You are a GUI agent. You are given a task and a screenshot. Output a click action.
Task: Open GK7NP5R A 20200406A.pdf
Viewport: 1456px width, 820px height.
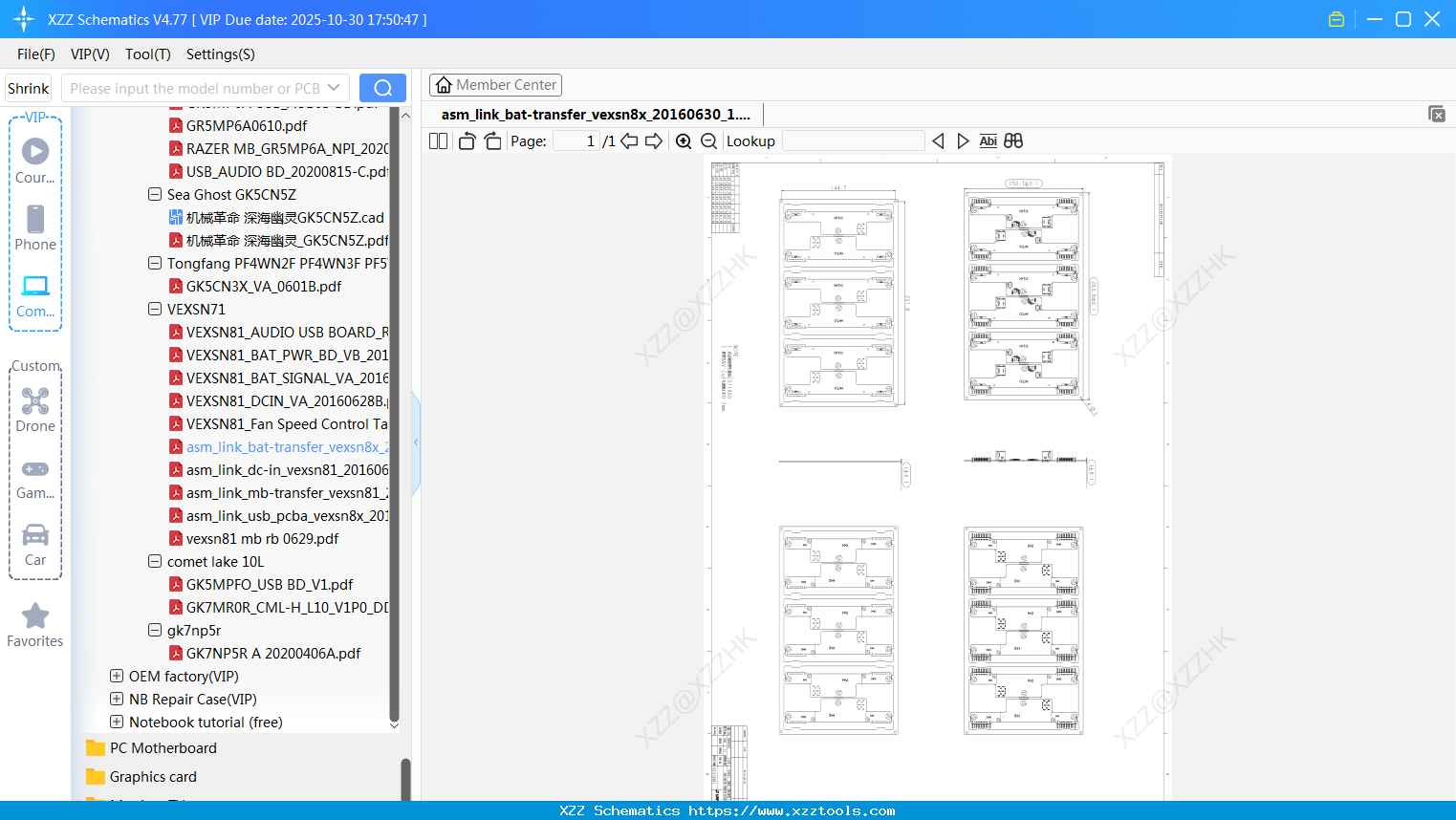[273, 653]
